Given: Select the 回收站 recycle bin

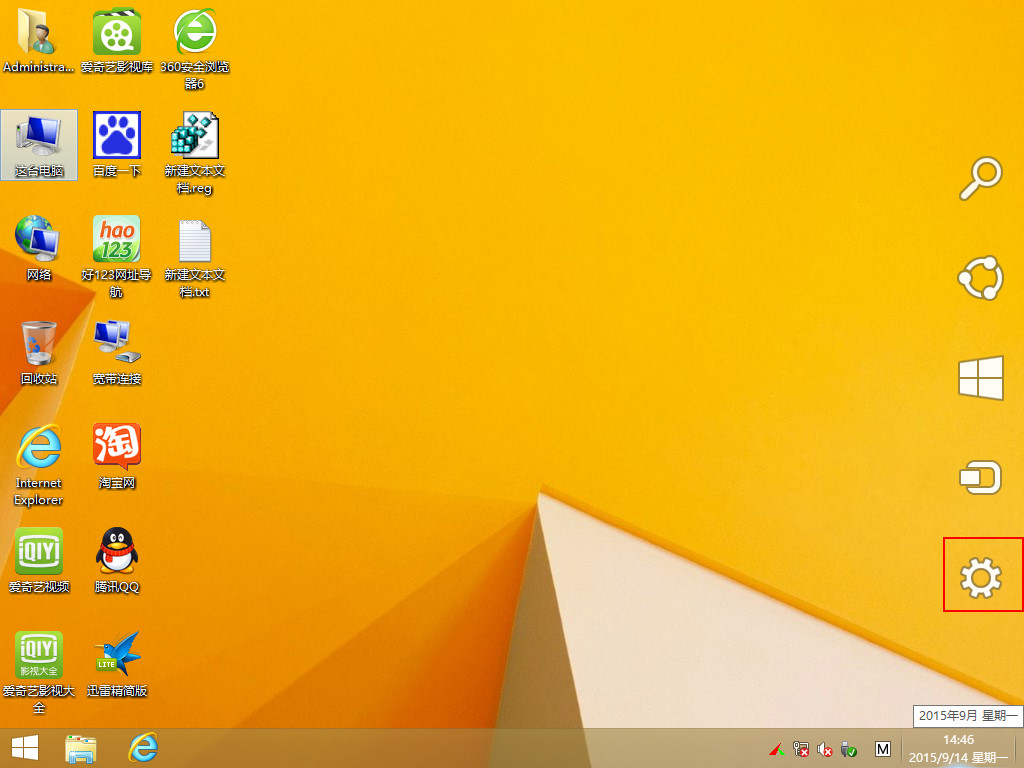Looking at the screenshot, I should pyautogui.click(x=39, y=353).
